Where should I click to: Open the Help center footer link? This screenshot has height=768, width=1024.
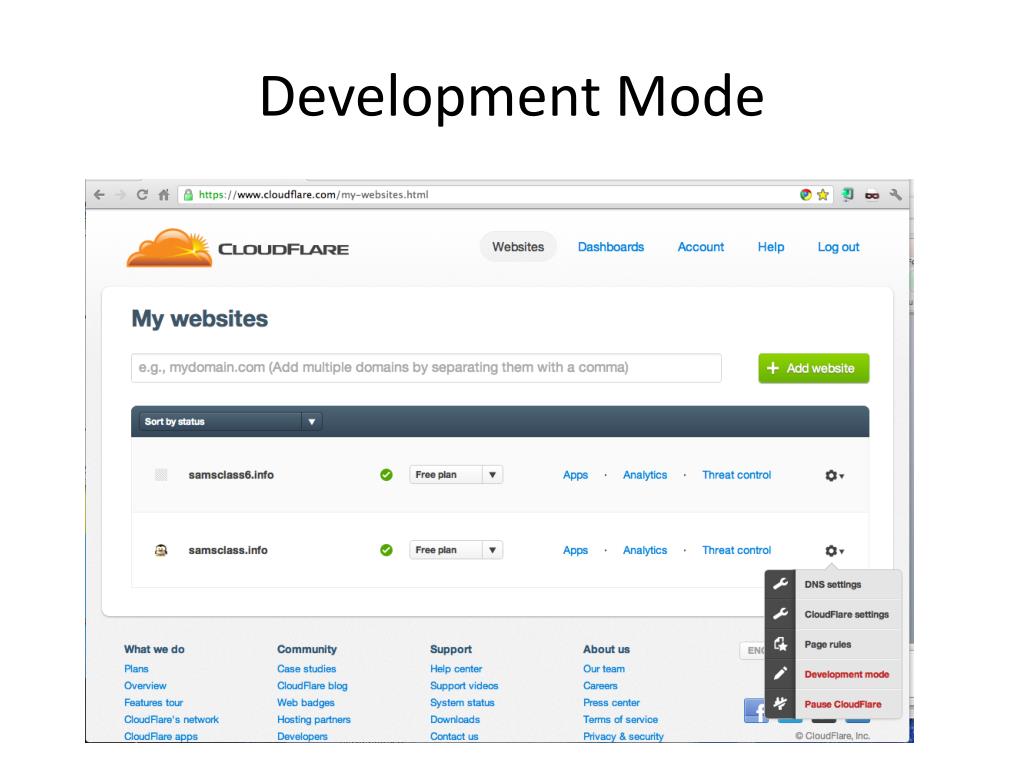[456, 669]
